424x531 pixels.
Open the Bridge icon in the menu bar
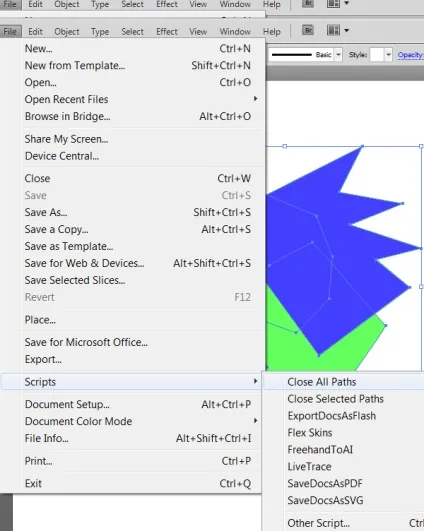coord(308,30)
